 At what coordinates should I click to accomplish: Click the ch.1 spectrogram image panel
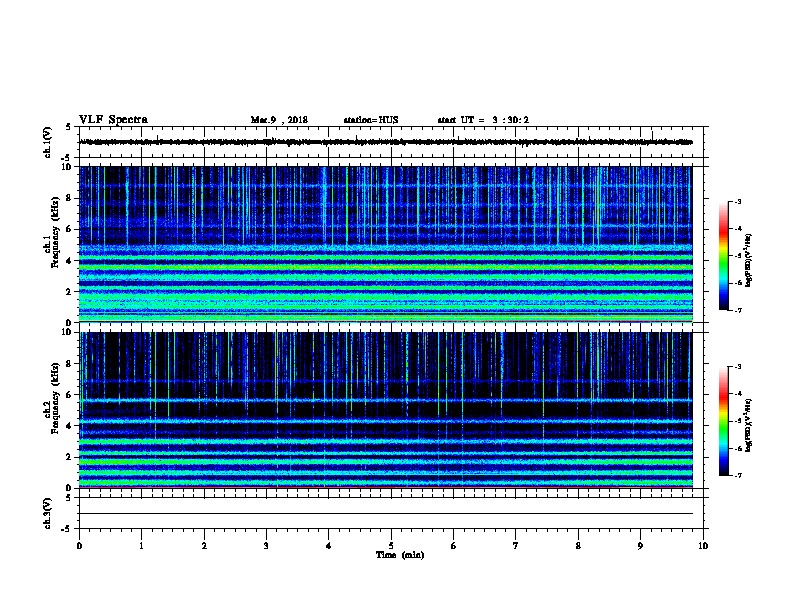(x=386, y=244)
